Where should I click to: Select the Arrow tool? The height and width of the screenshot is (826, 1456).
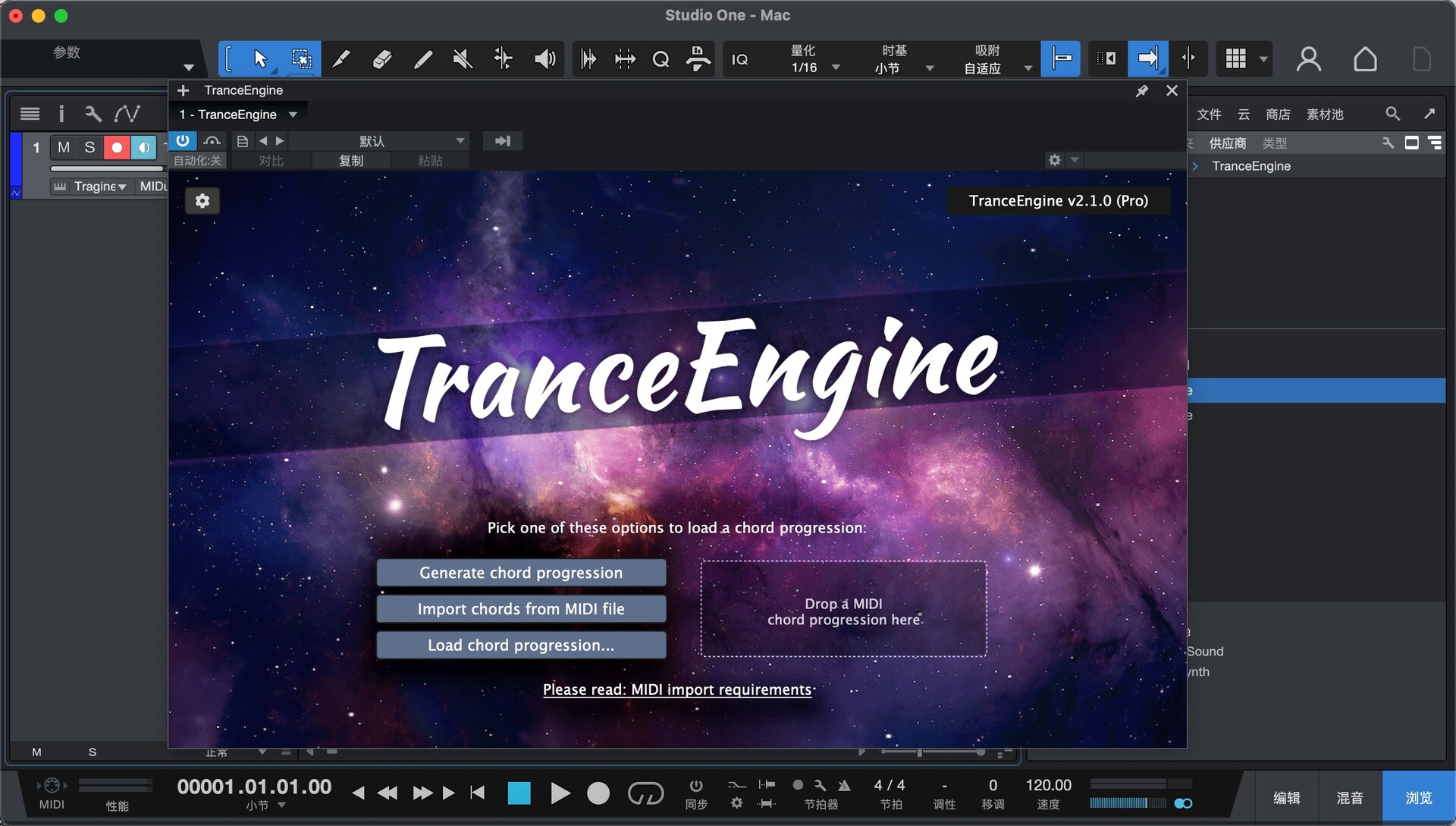260,59
